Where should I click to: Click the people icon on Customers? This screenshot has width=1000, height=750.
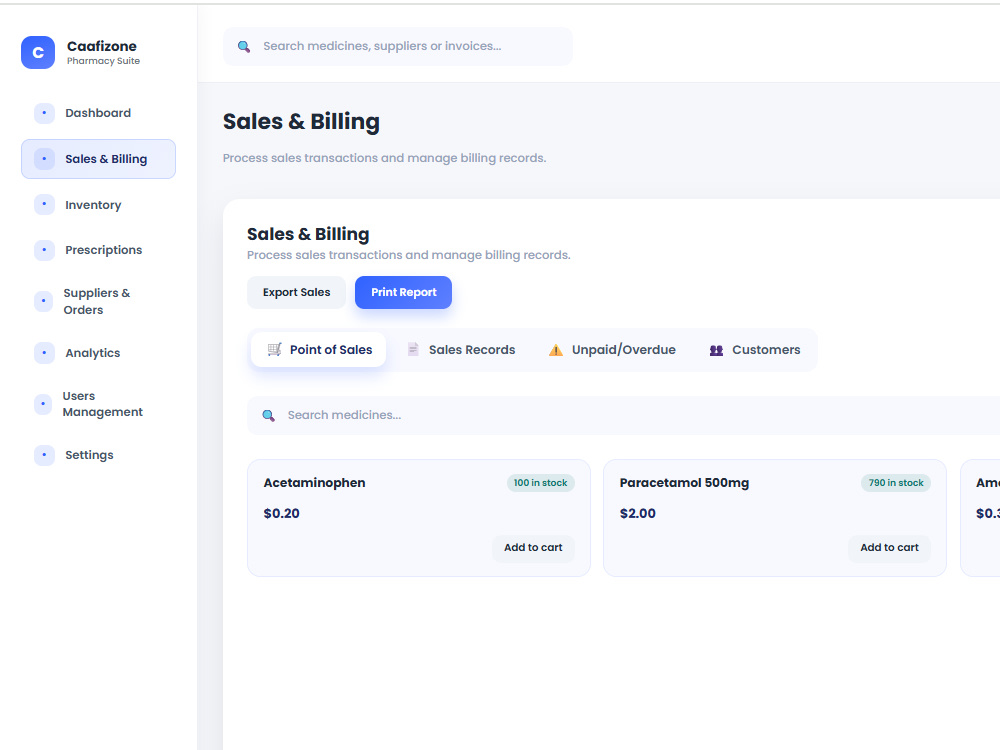click(716, 350)
